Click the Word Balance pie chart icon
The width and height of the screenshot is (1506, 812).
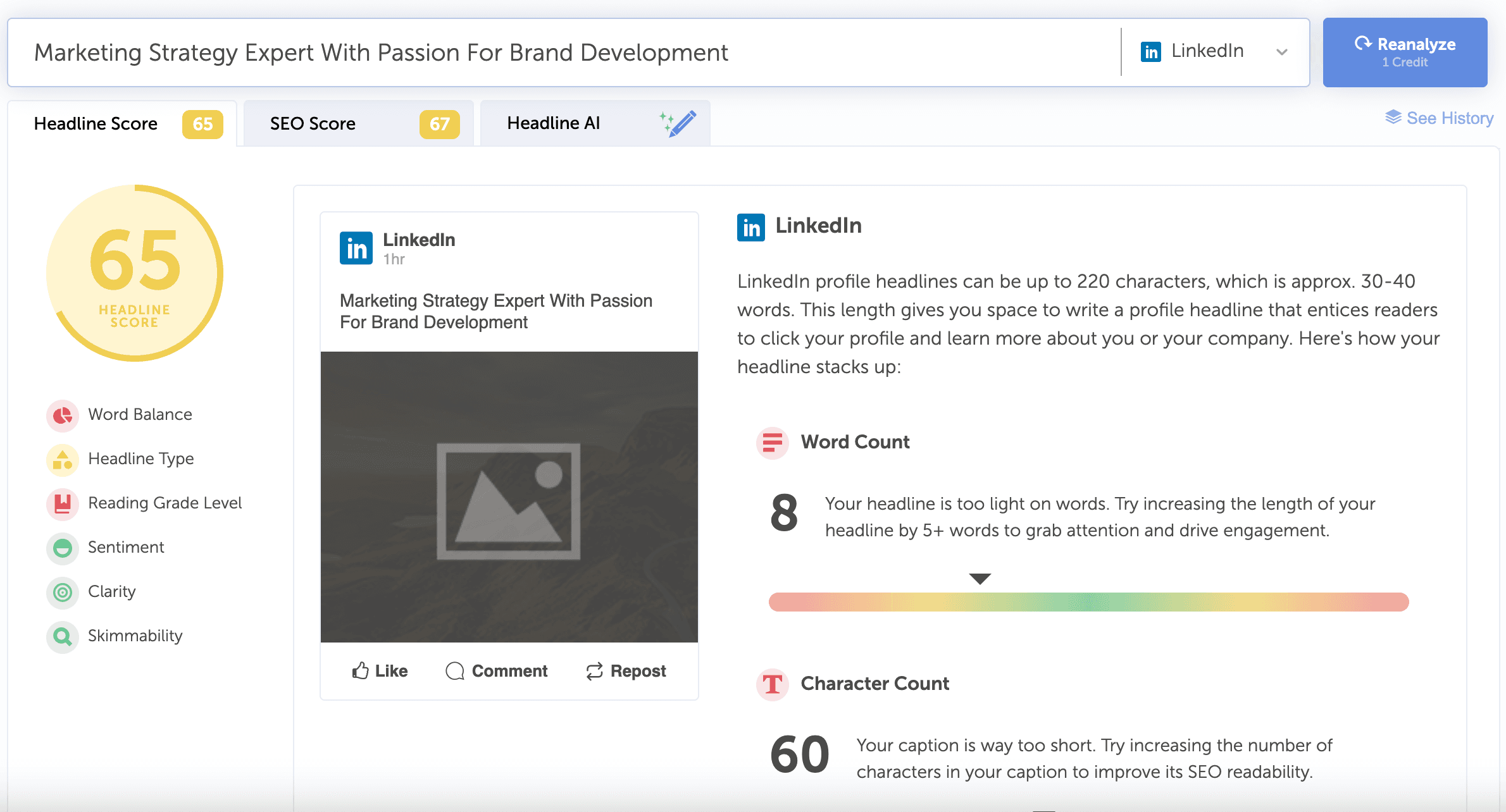pos(62,415)
